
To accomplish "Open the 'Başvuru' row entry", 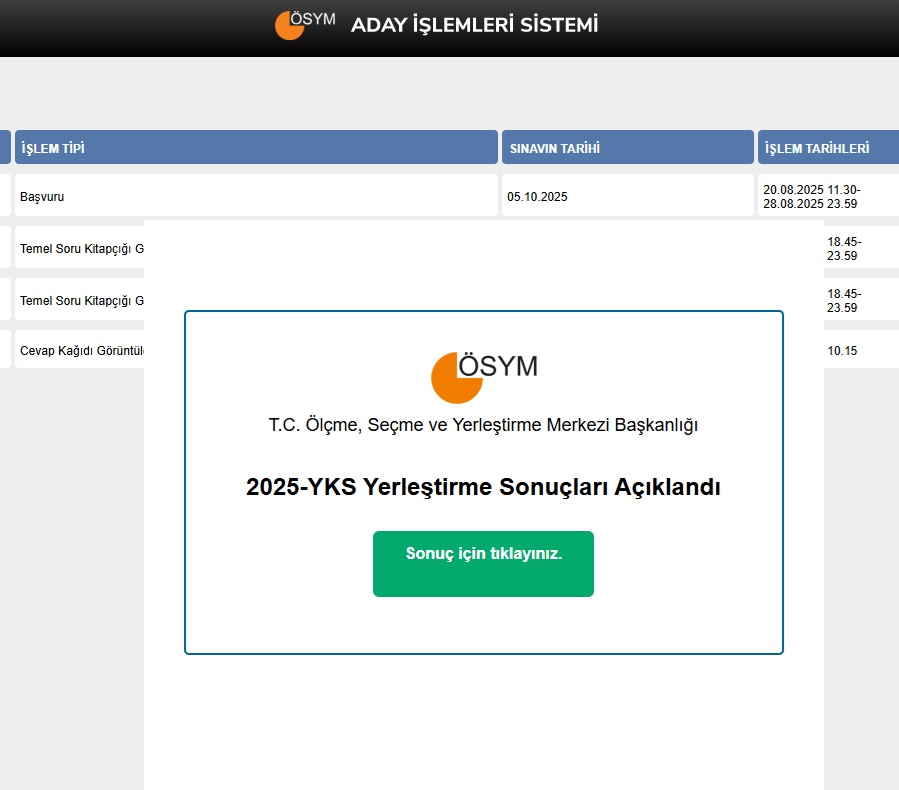I will pos(256,195).
